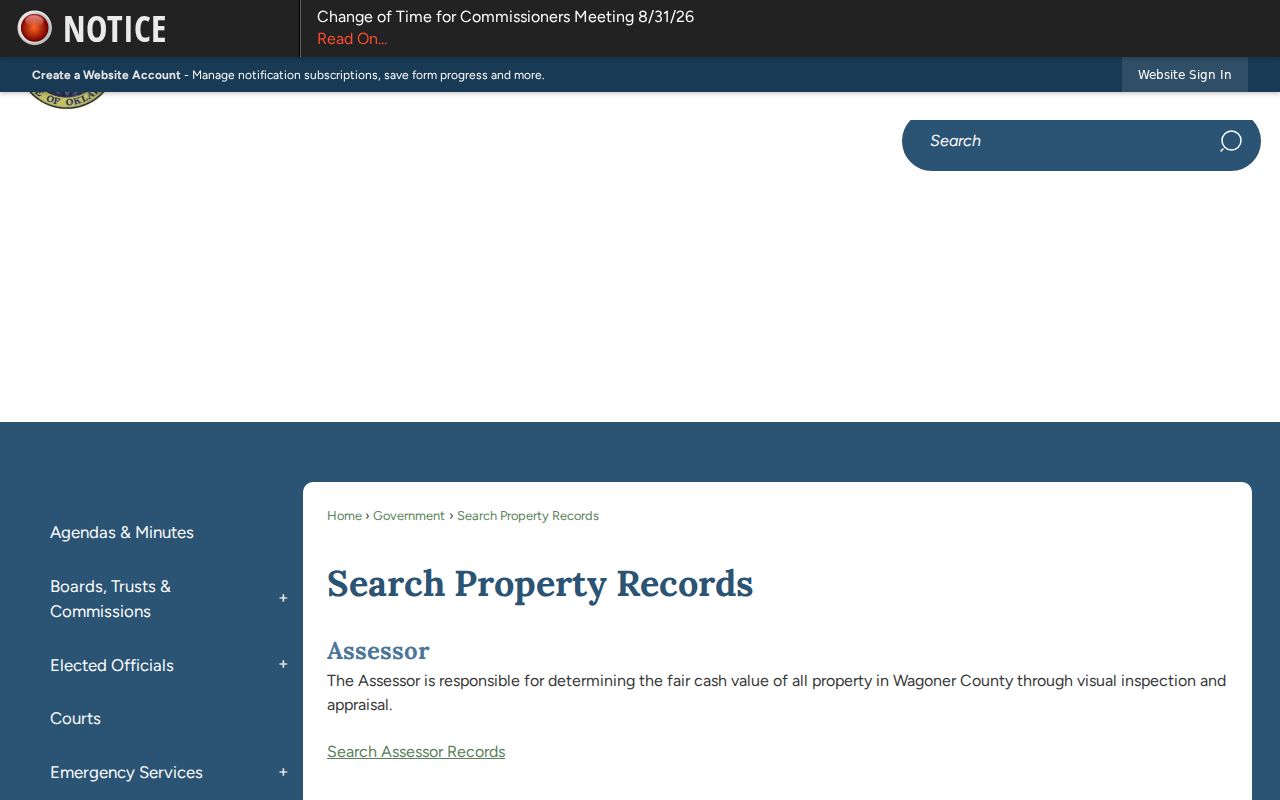Go to Home breadcrumb link

click(344, 516)
